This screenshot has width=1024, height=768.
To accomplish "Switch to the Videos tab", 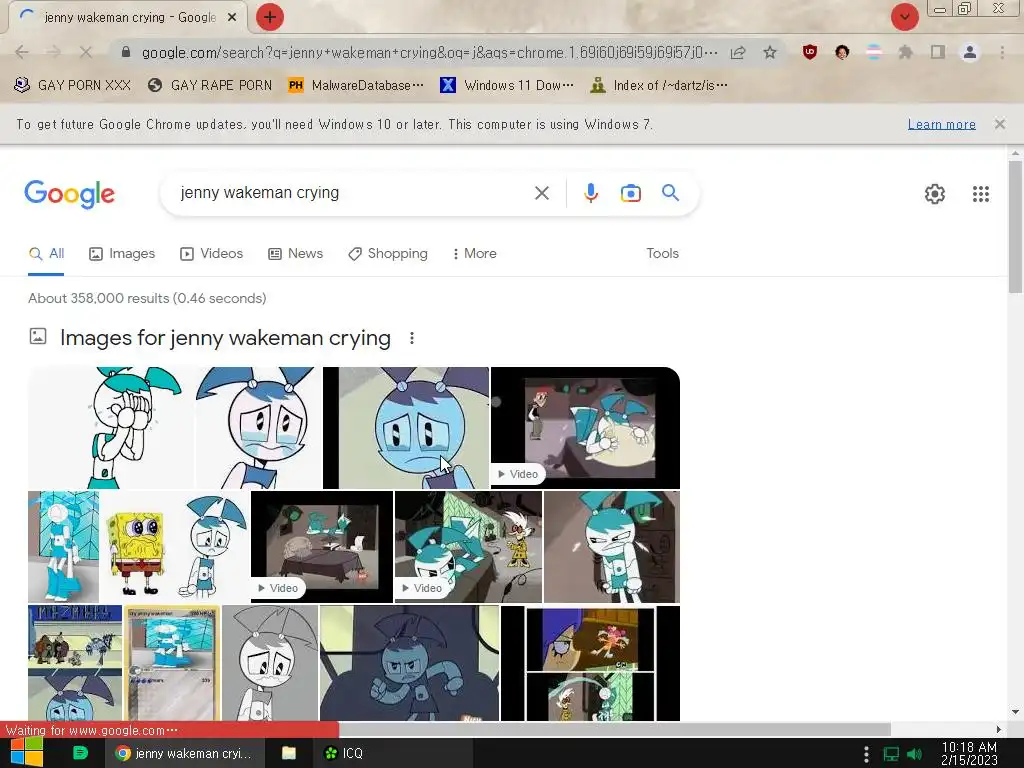I will point(212,254).
